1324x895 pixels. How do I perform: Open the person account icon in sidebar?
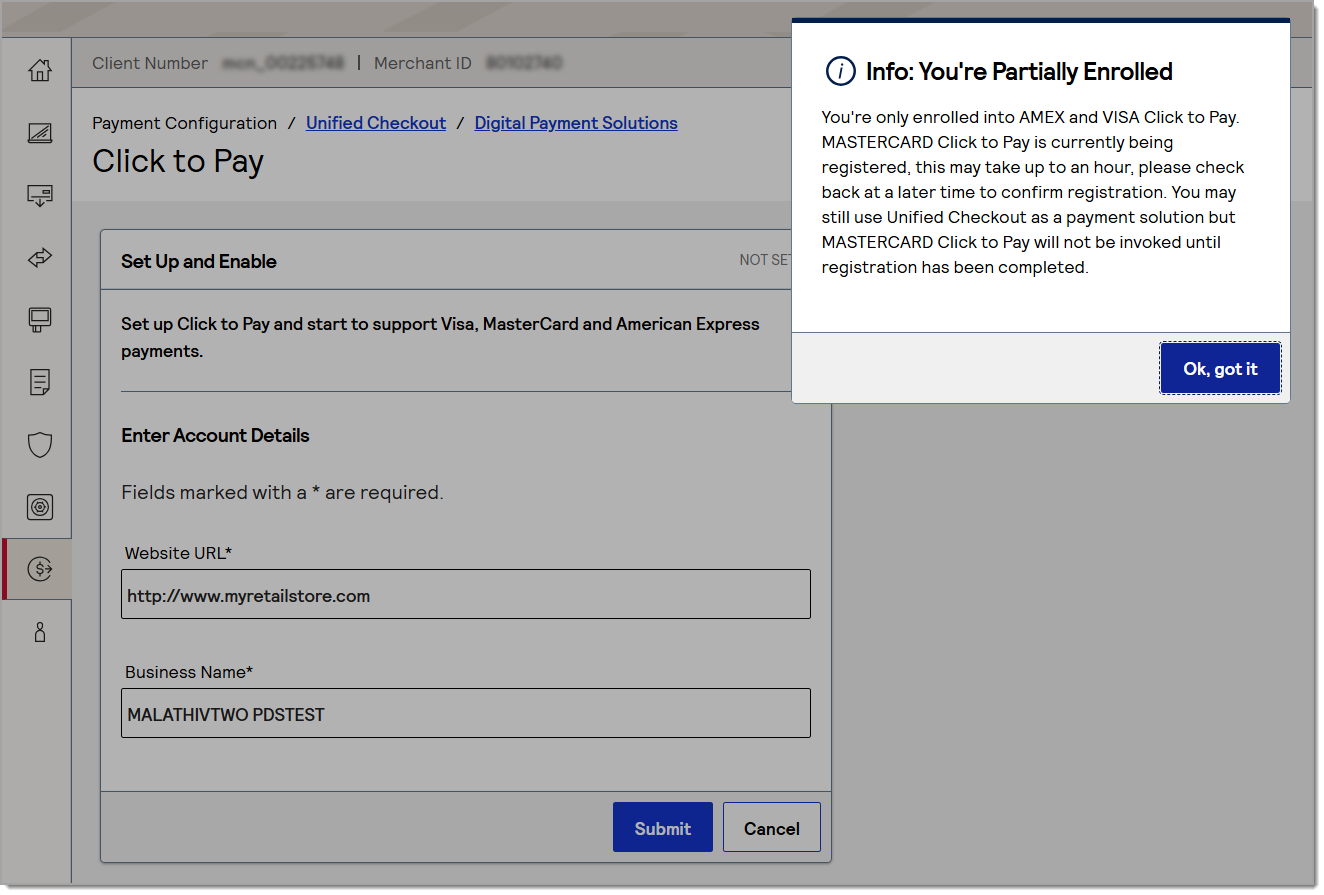pyautogui.click(x=39, y=632)
